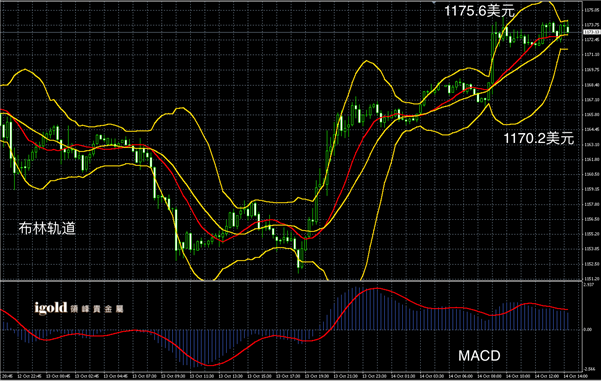
Task: Click the last candlestick on the chart
Action: pyautogui.click(x=568, y=29)
